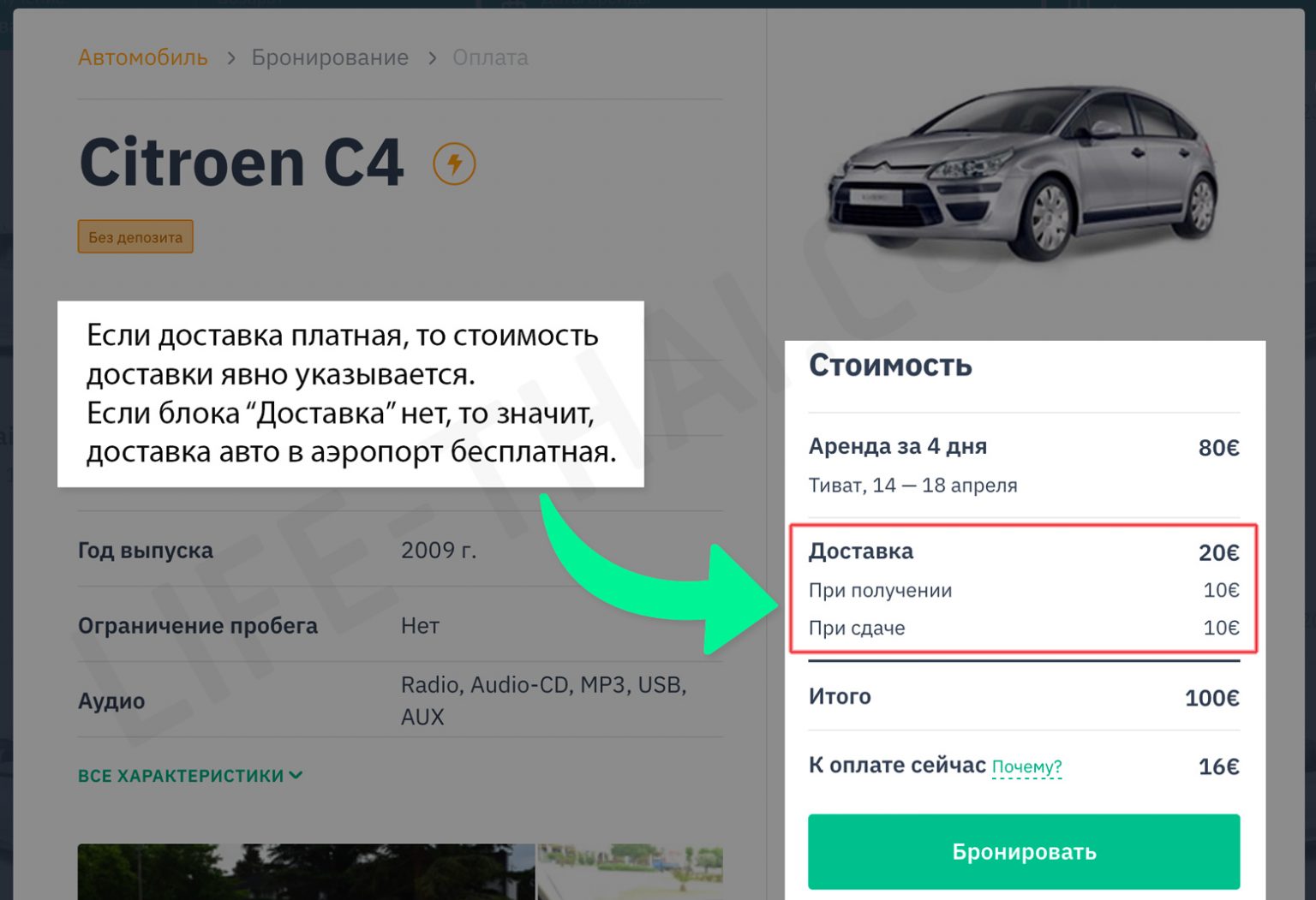This screenshot has width=1316, height=900.
Task: Click the Доставка row label
Action: click(x=861, y=551)
